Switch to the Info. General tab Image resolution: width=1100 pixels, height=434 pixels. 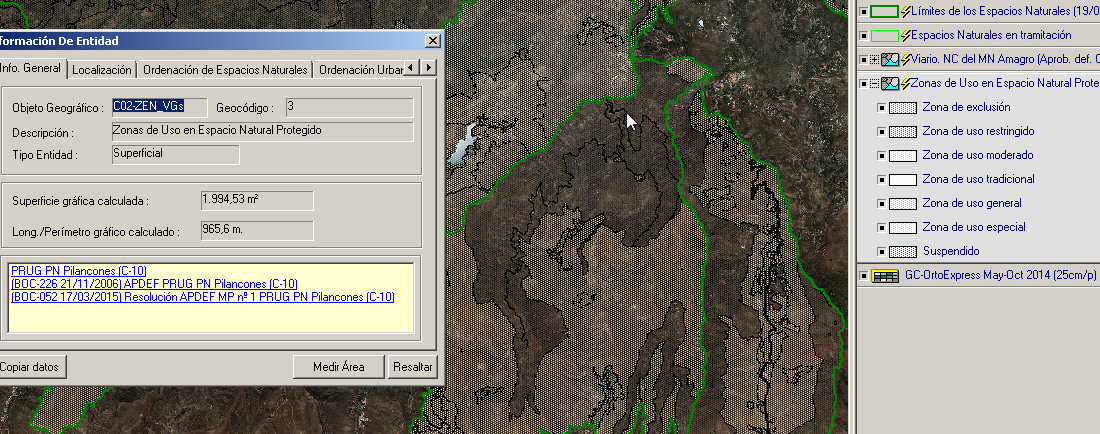[x=32, y=68]
